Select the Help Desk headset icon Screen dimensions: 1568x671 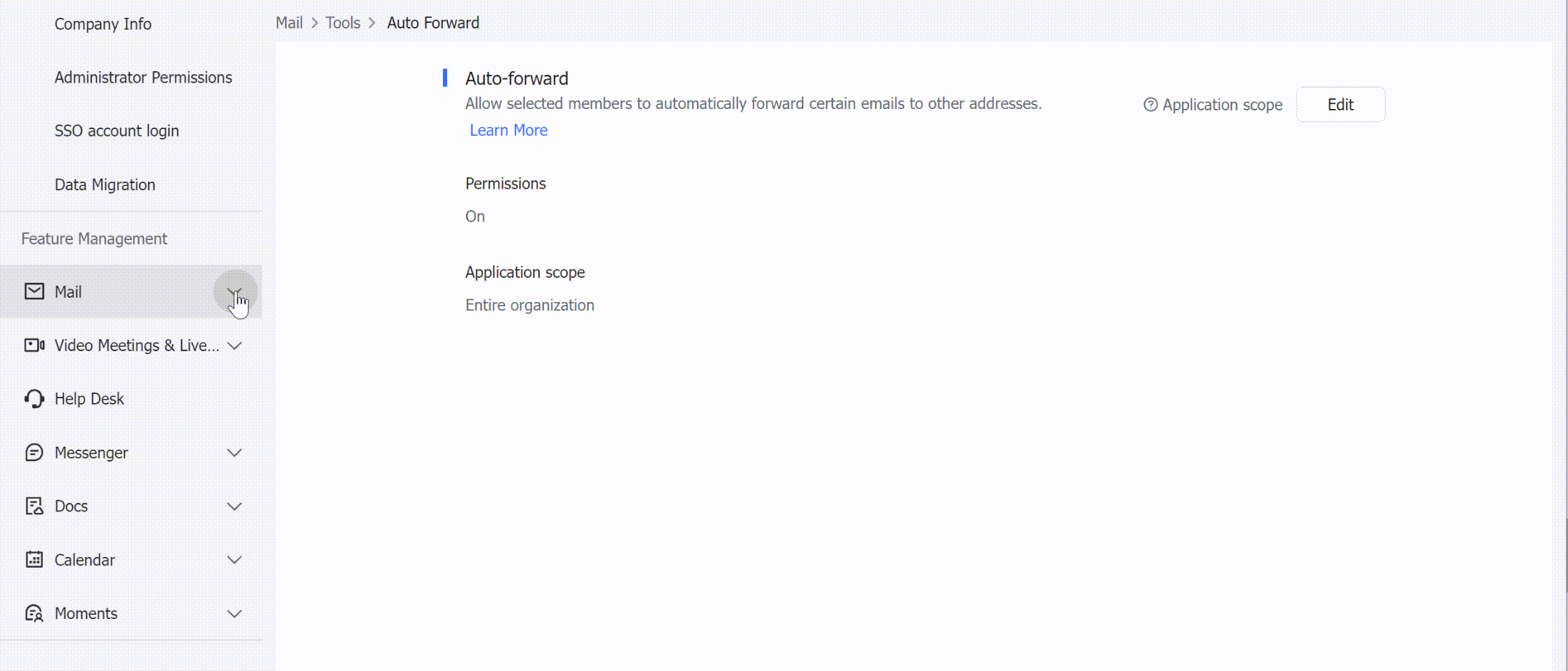point(33,398)
